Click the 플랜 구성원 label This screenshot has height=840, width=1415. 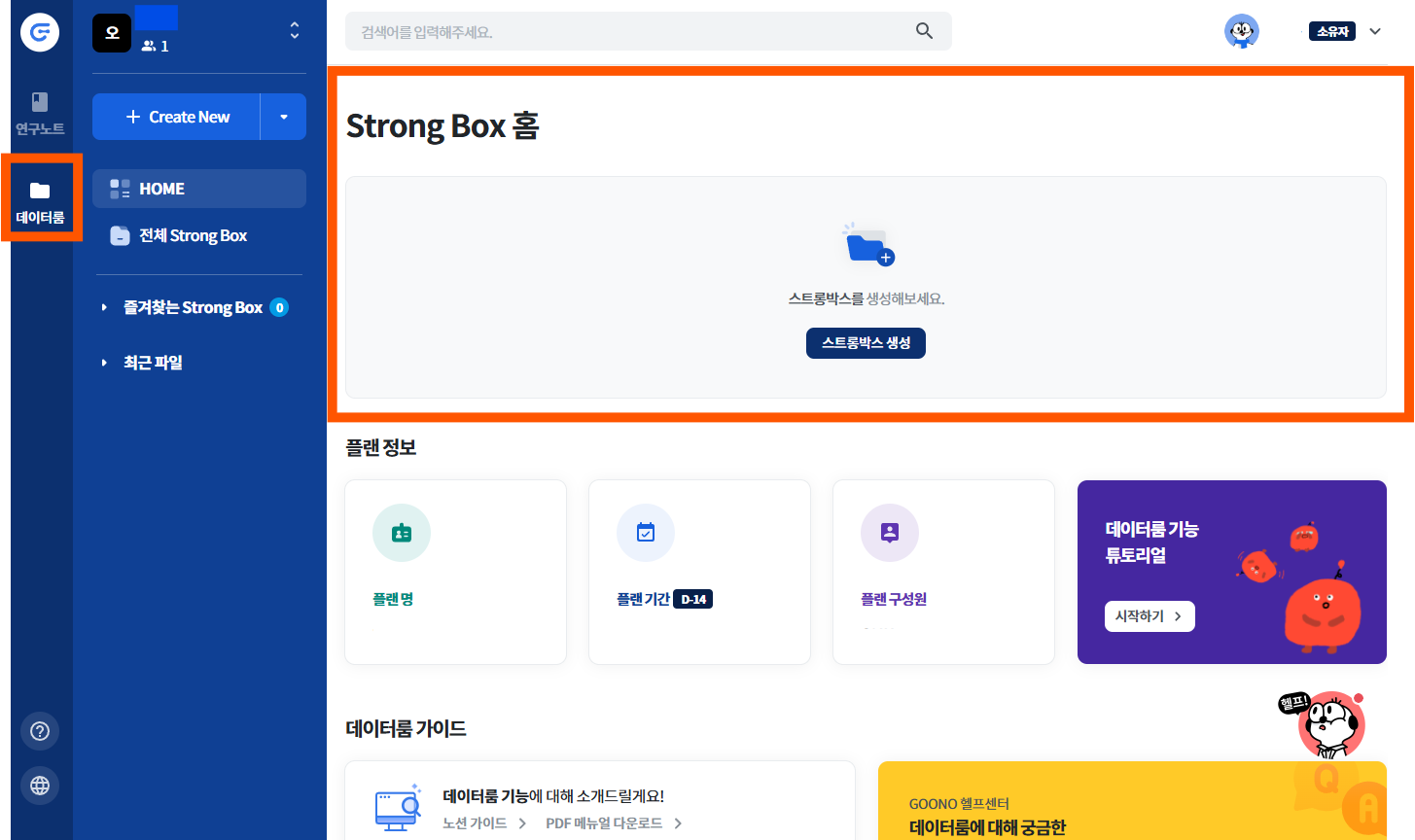(x=894, y=599)
